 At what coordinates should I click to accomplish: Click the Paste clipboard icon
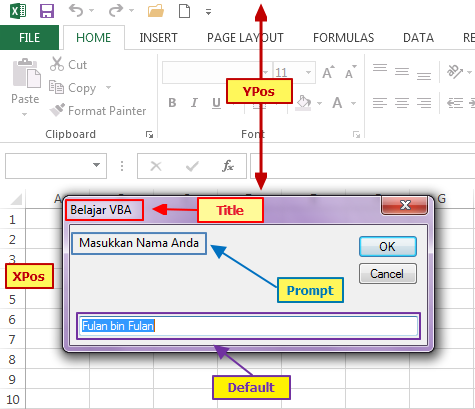[26, 73]
